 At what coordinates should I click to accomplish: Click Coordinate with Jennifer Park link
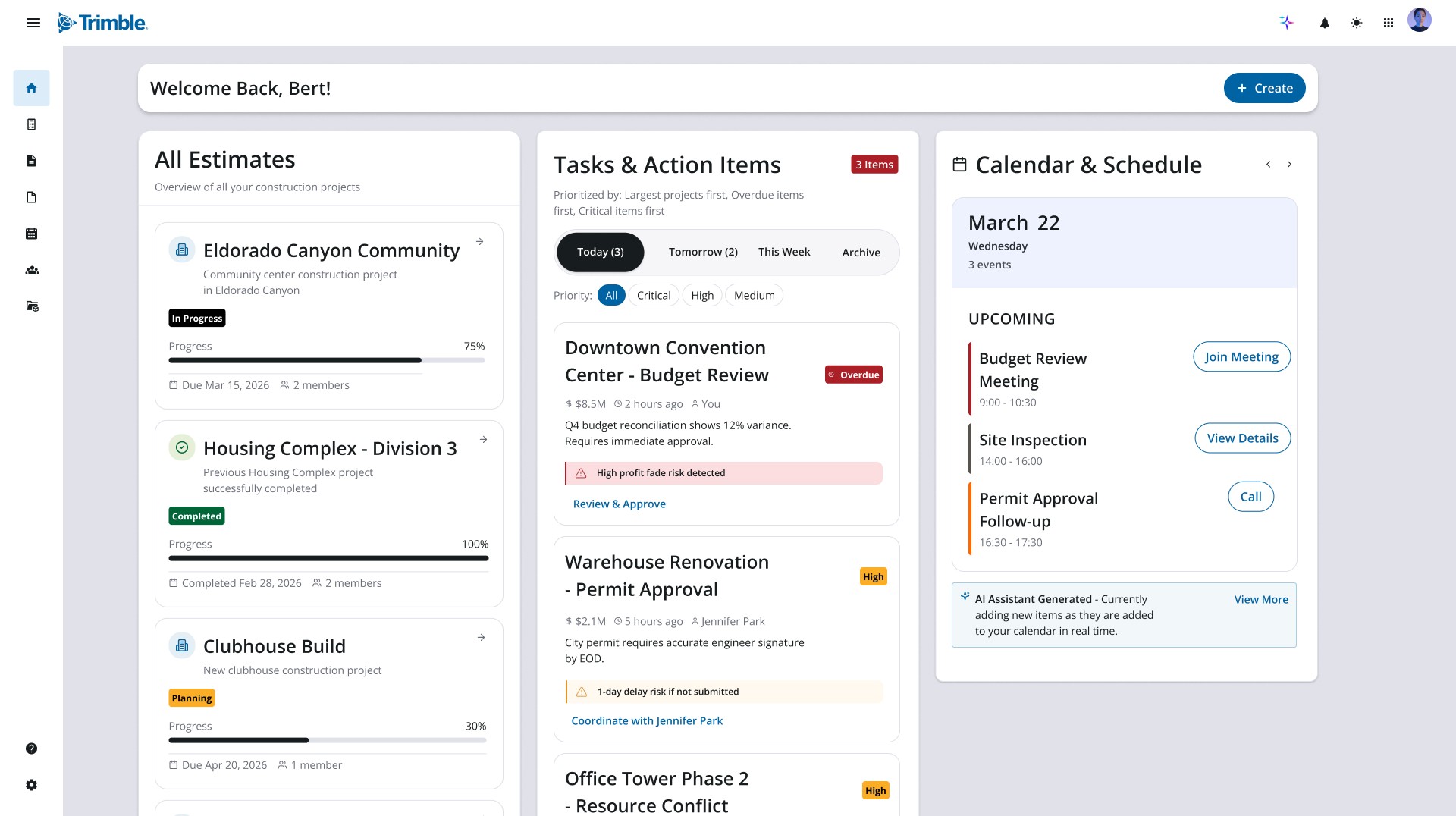pyautogui.click(x=647, y=720)
